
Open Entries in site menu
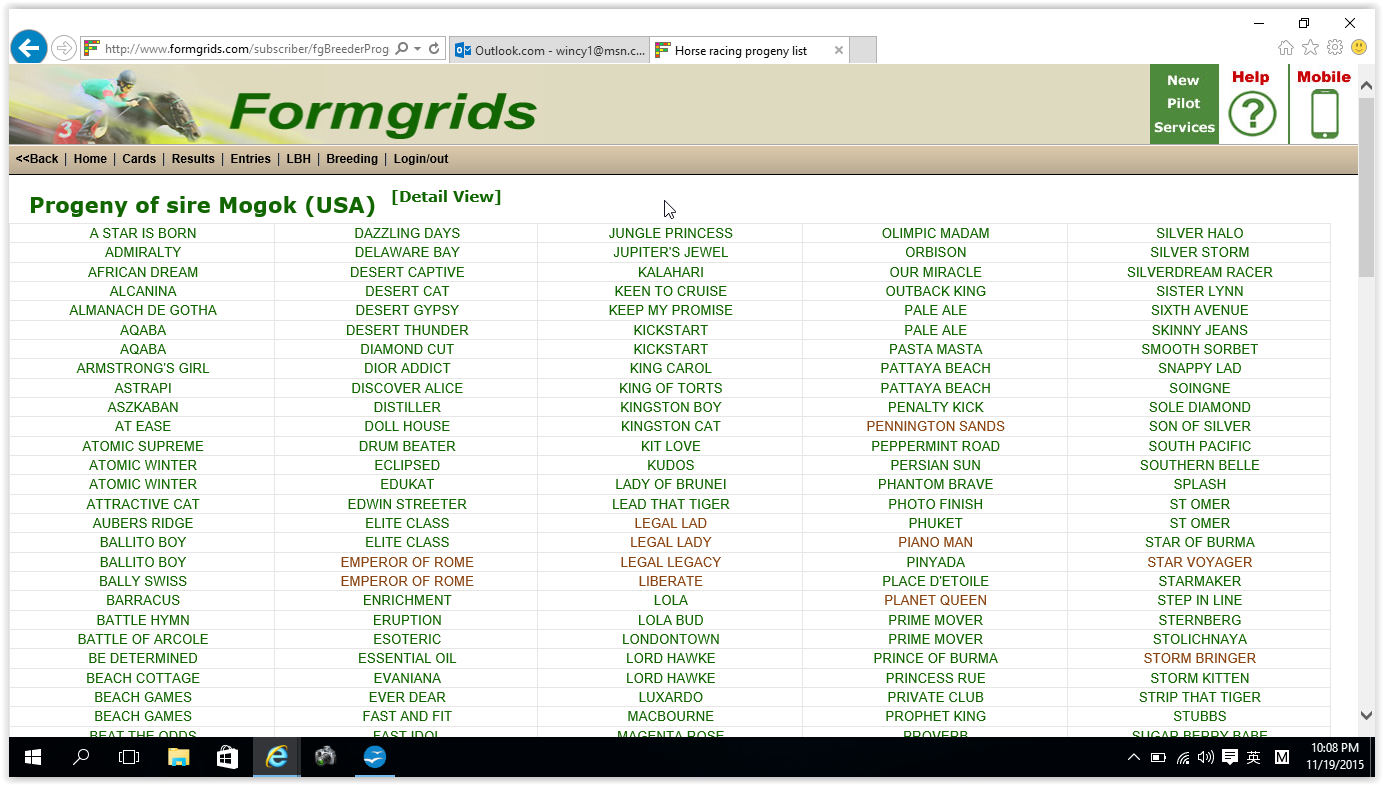(x=250, y=159)
